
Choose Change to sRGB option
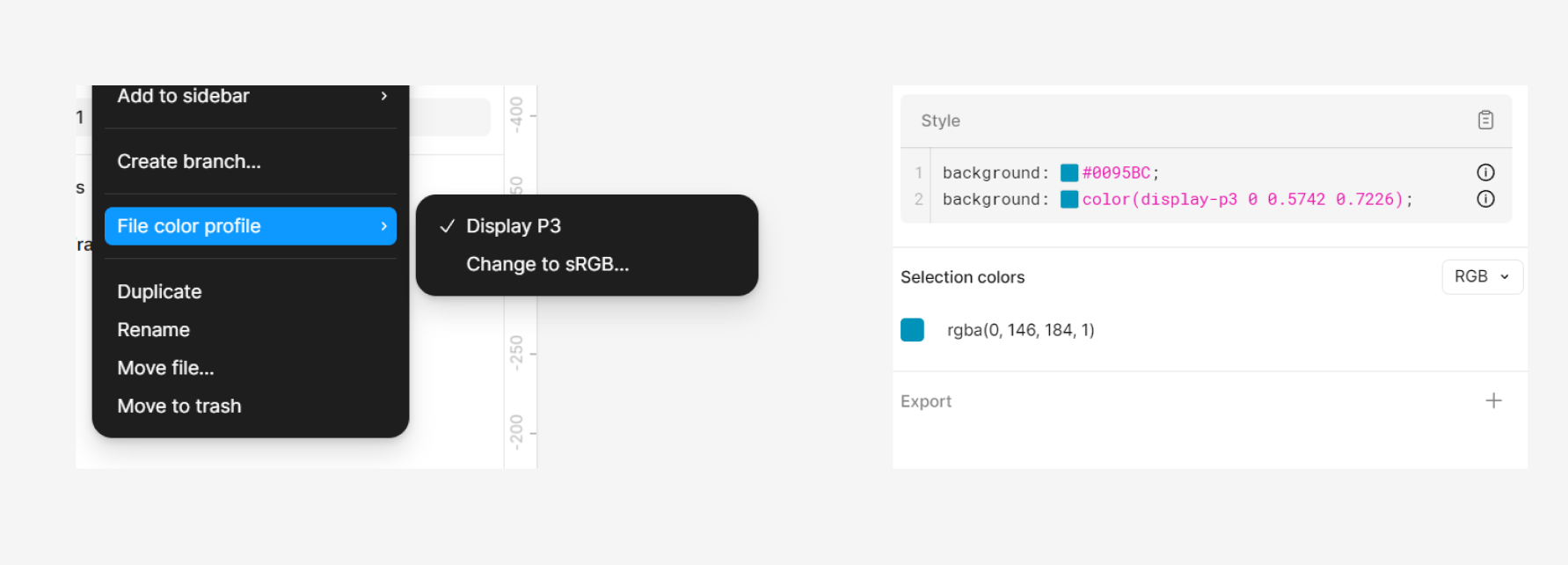pyautogui.click(x=547, y=264)
